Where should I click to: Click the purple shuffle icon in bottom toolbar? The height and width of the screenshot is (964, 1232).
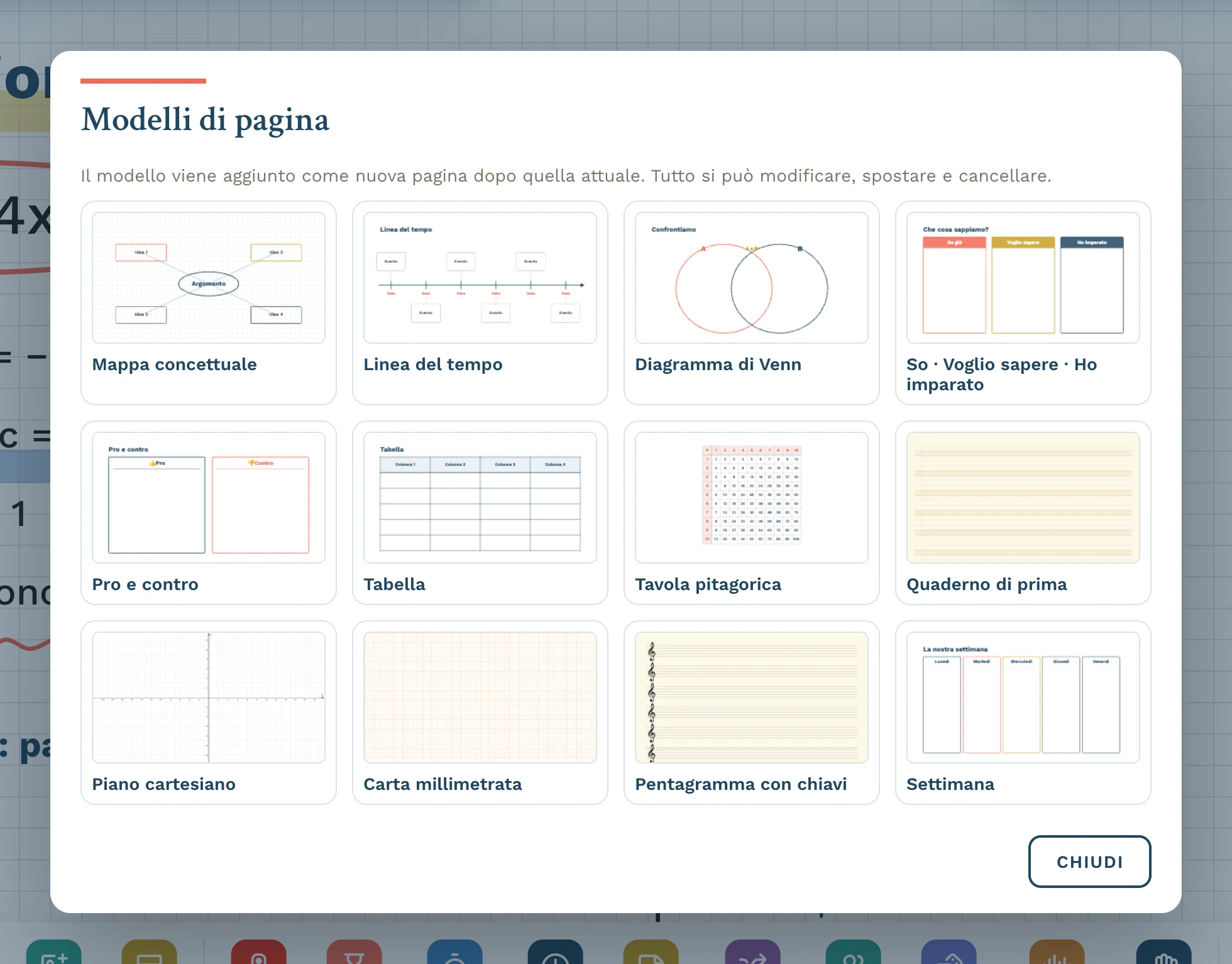752,952
